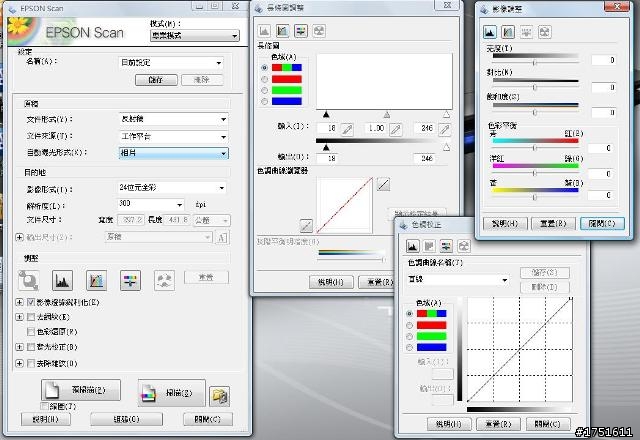Select color palette icon in image adjustment window
Image resolution: width=640 pixels, height=440 pixels.
tap(544, 32)
